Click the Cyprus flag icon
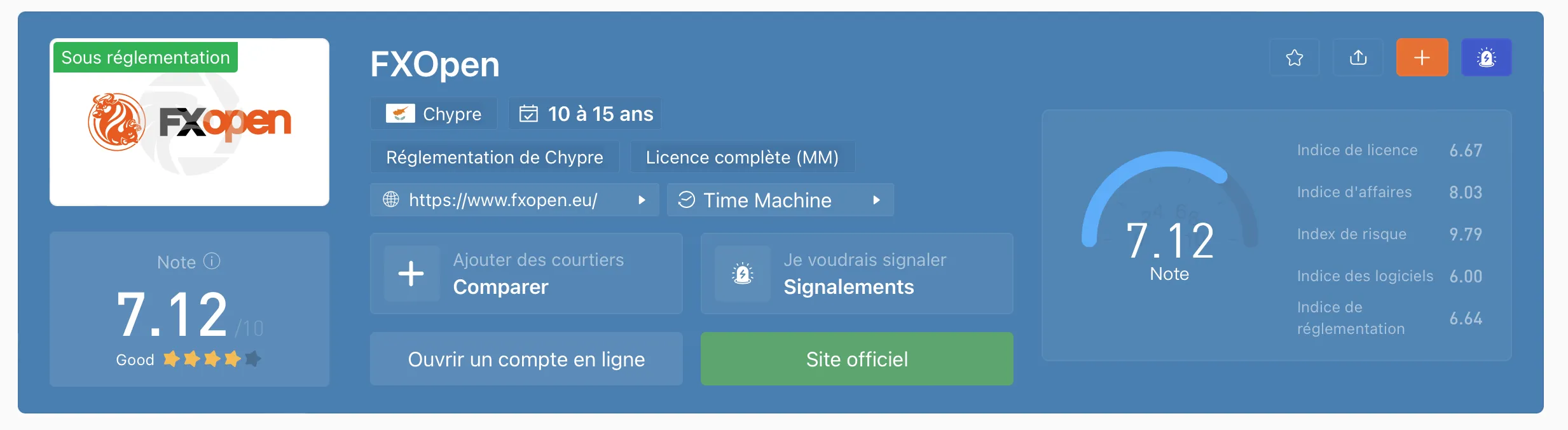Image resolution: width=1568 pixels, height=430 pixels. [400, 114]
